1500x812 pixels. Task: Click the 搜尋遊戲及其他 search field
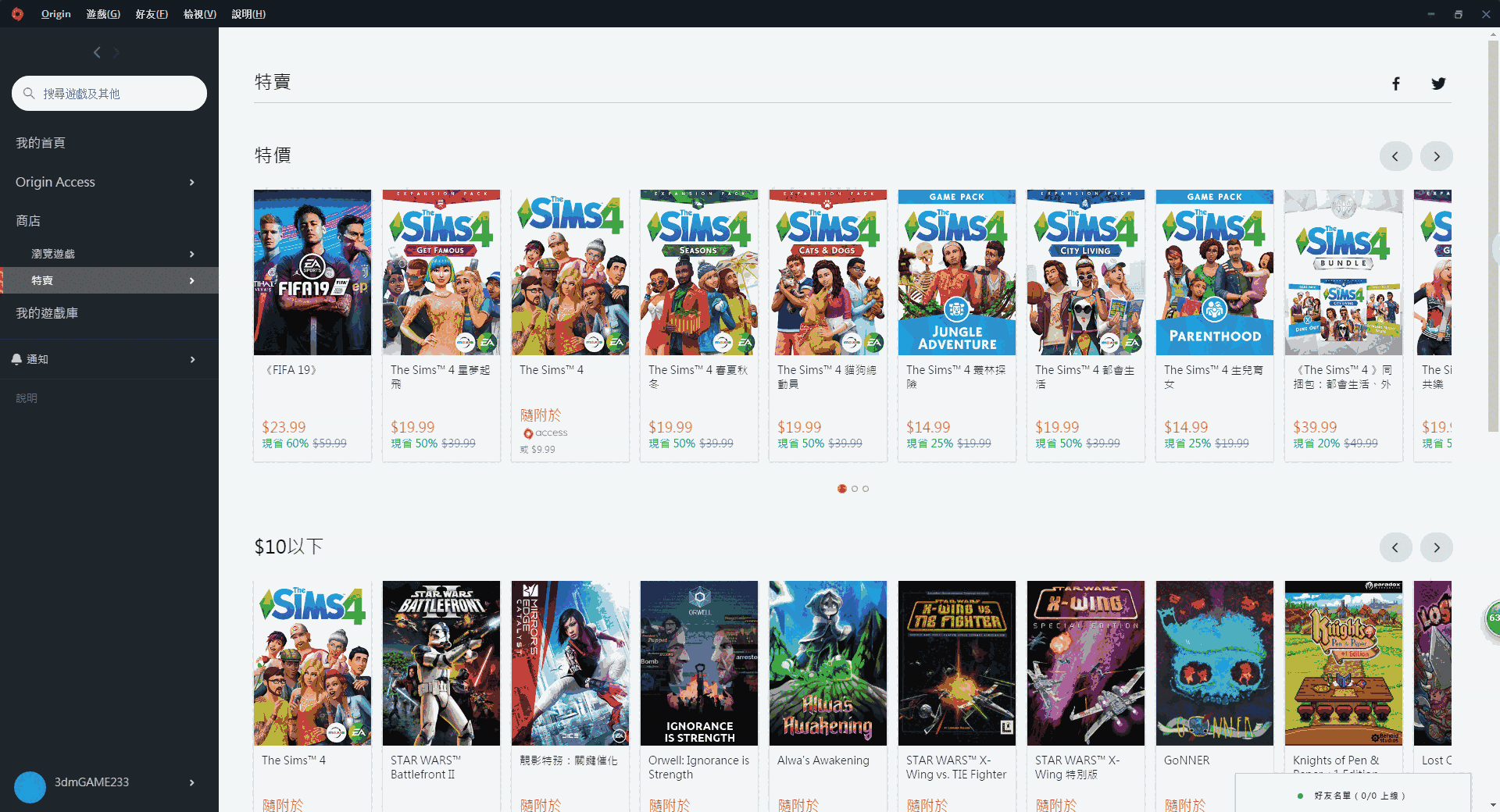coord(109,94)
